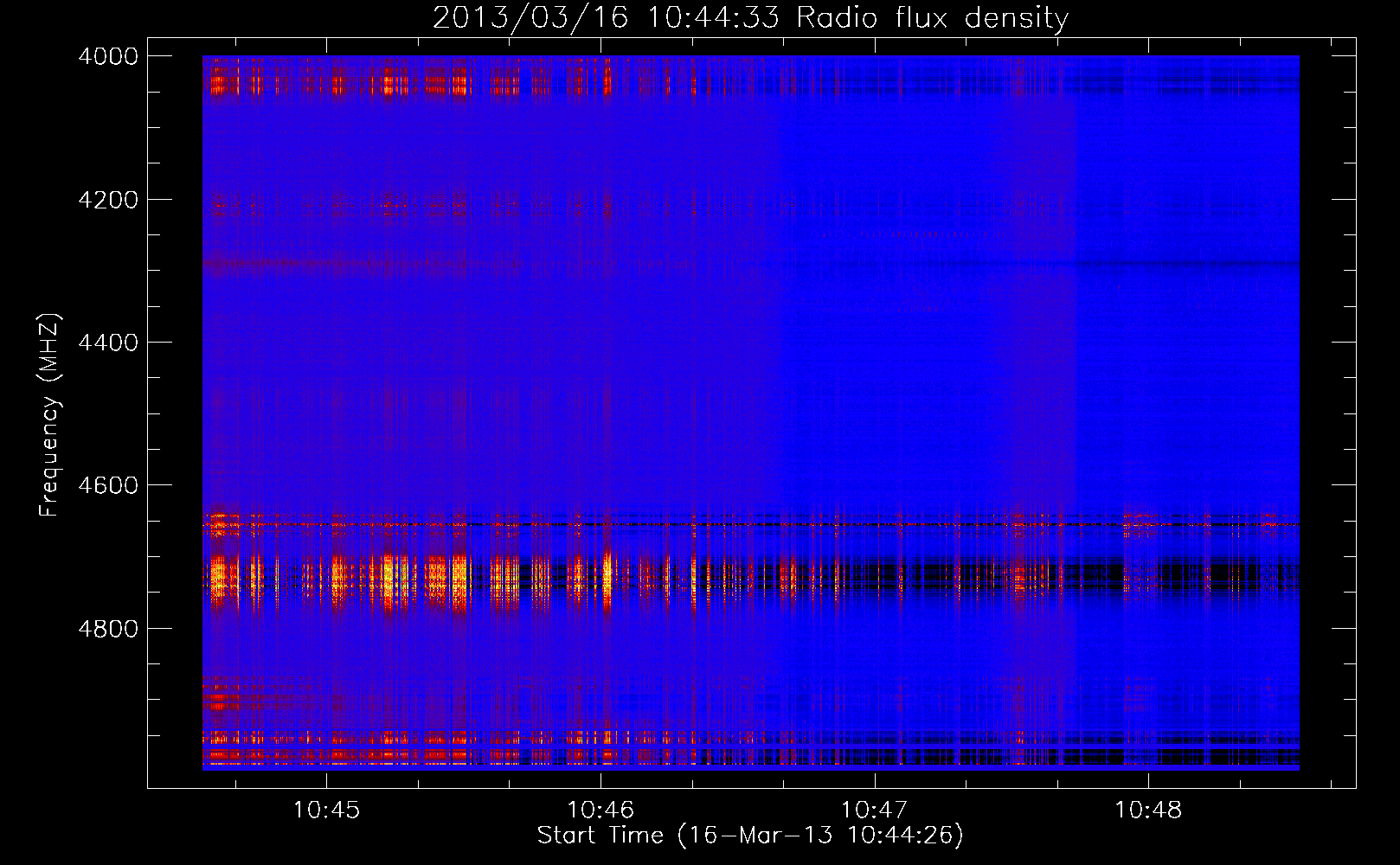The height and width of the screenshot is (865, 1400).
Task: Click the 10:48 time axis label
Action: (1148, 811)
